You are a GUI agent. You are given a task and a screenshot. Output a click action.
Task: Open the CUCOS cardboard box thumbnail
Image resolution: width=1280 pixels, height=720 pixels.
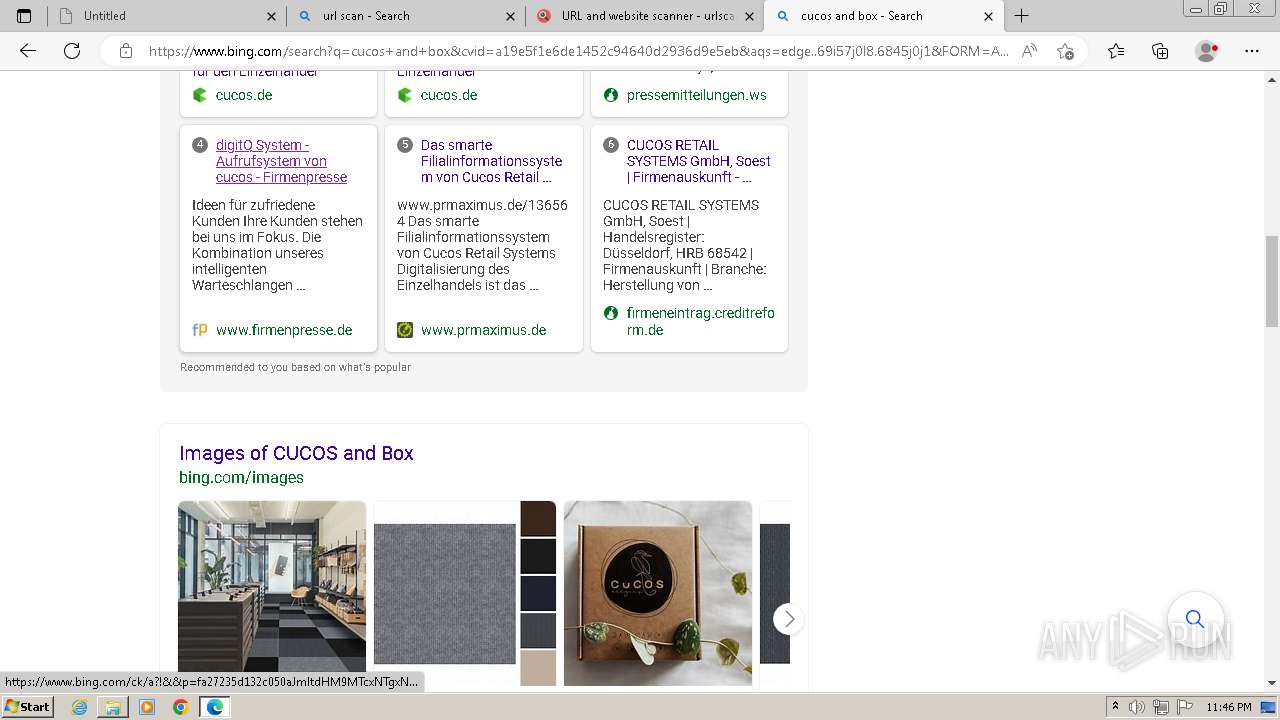[658, 593]
